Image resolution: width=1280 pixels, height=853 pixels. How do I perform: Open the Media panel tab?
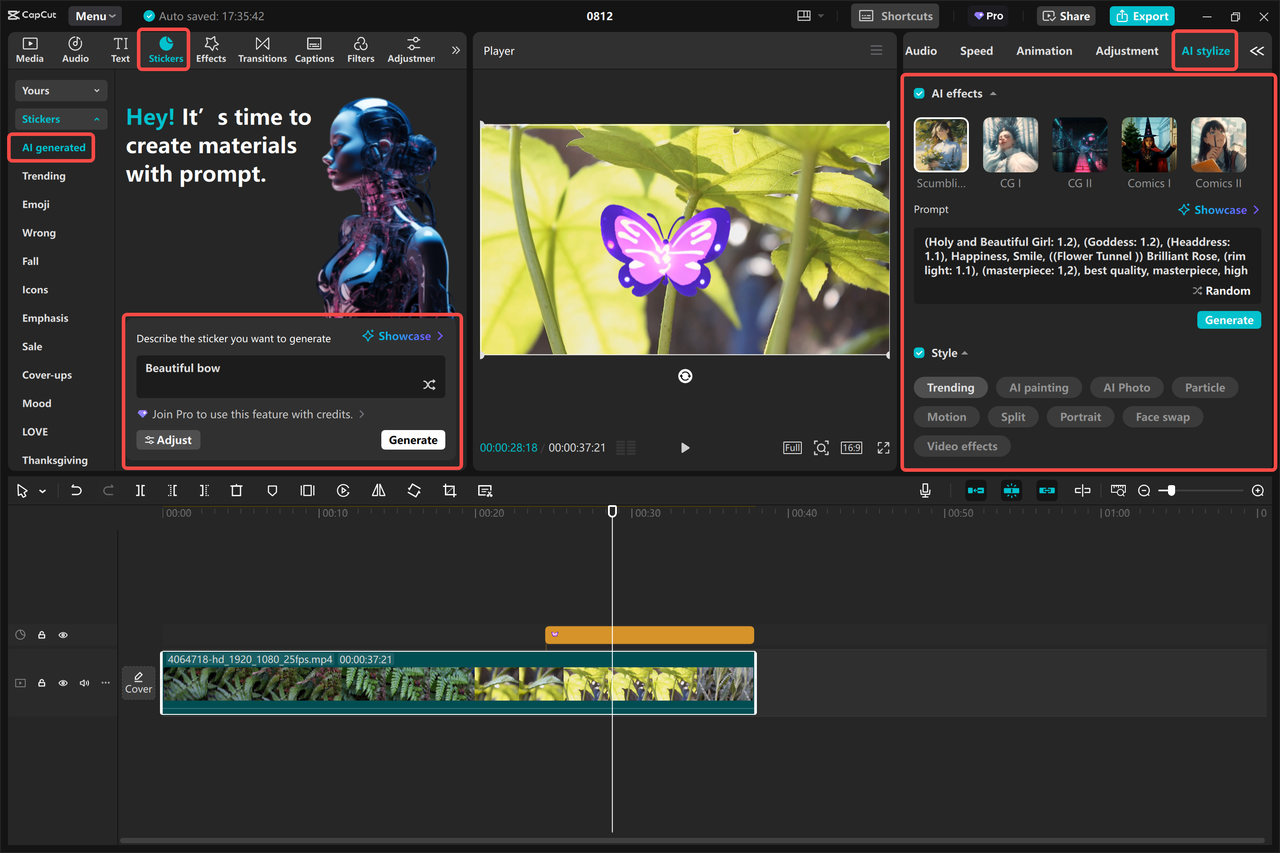click(30, 50)
